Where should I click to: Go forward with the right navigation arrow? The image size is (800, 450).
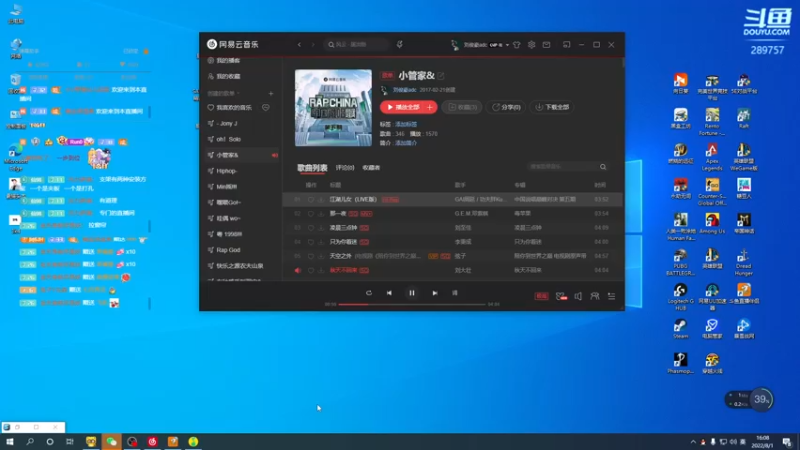[313, 45]
